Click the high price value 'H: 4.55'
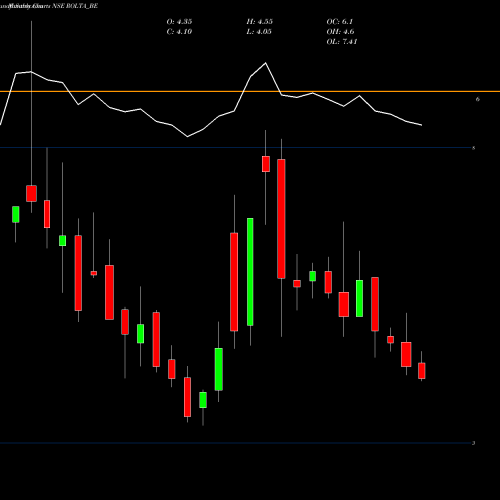This screenshot has width=500, height=500. point(260,22)
